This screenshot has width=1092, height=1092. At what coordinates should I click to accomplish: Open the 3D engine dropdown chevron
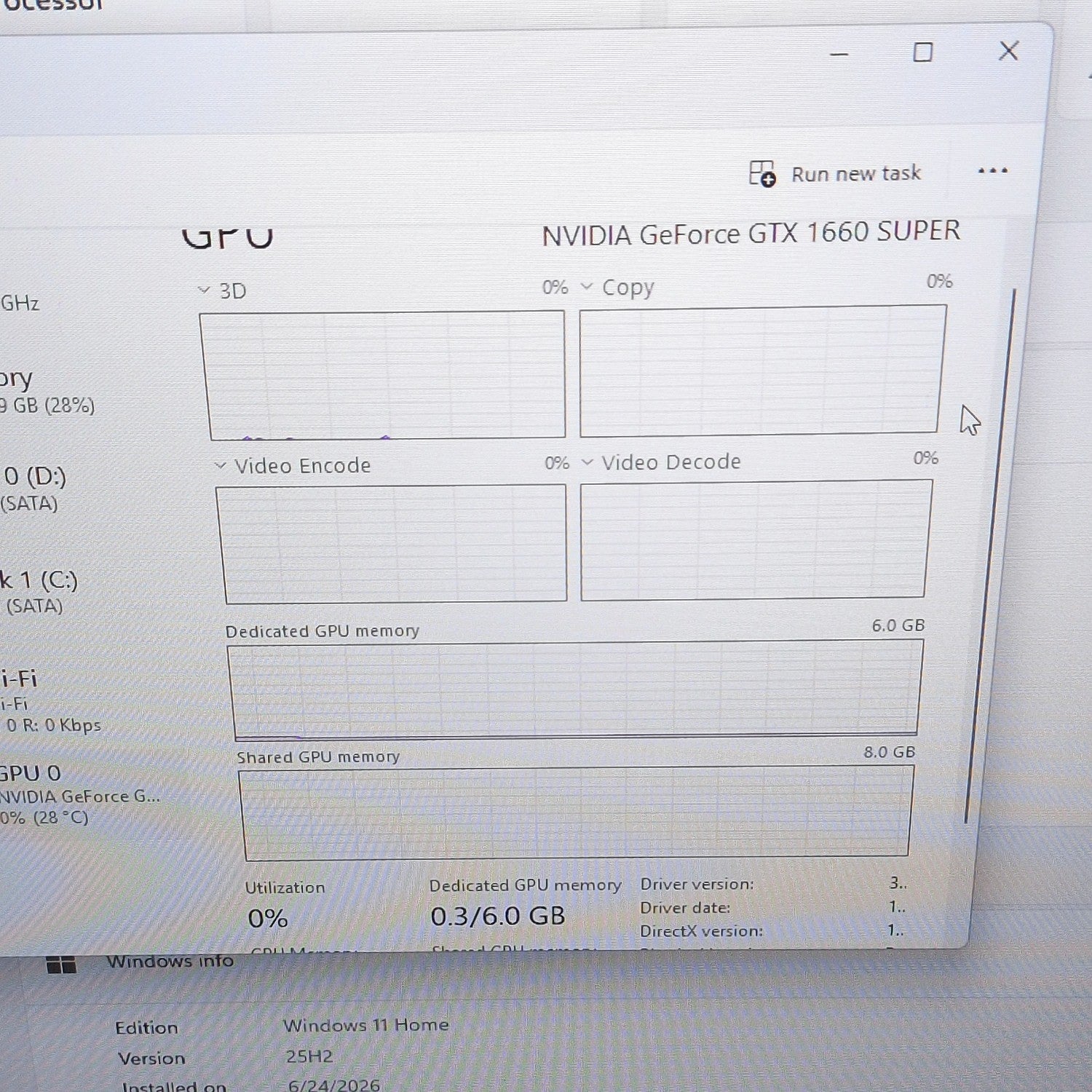point(204,290)
